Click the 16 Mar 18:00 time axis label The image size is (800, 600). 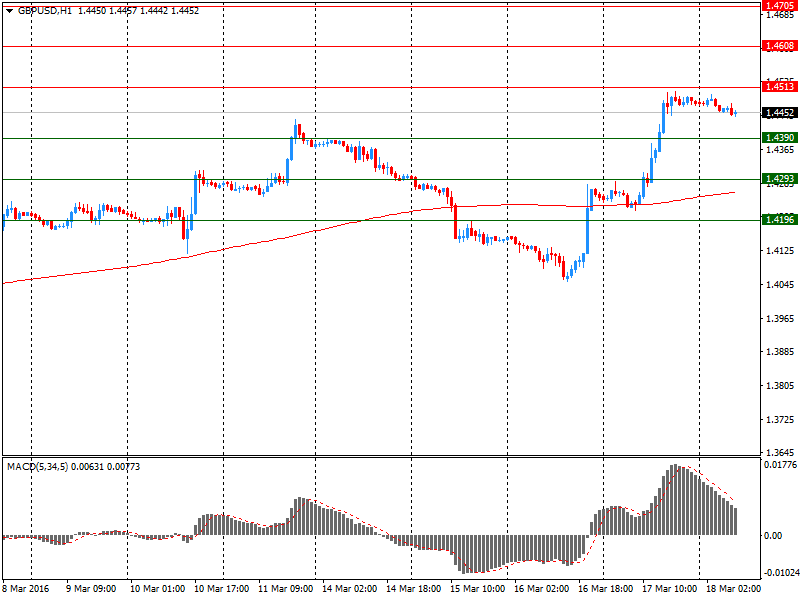pos(606,588)
